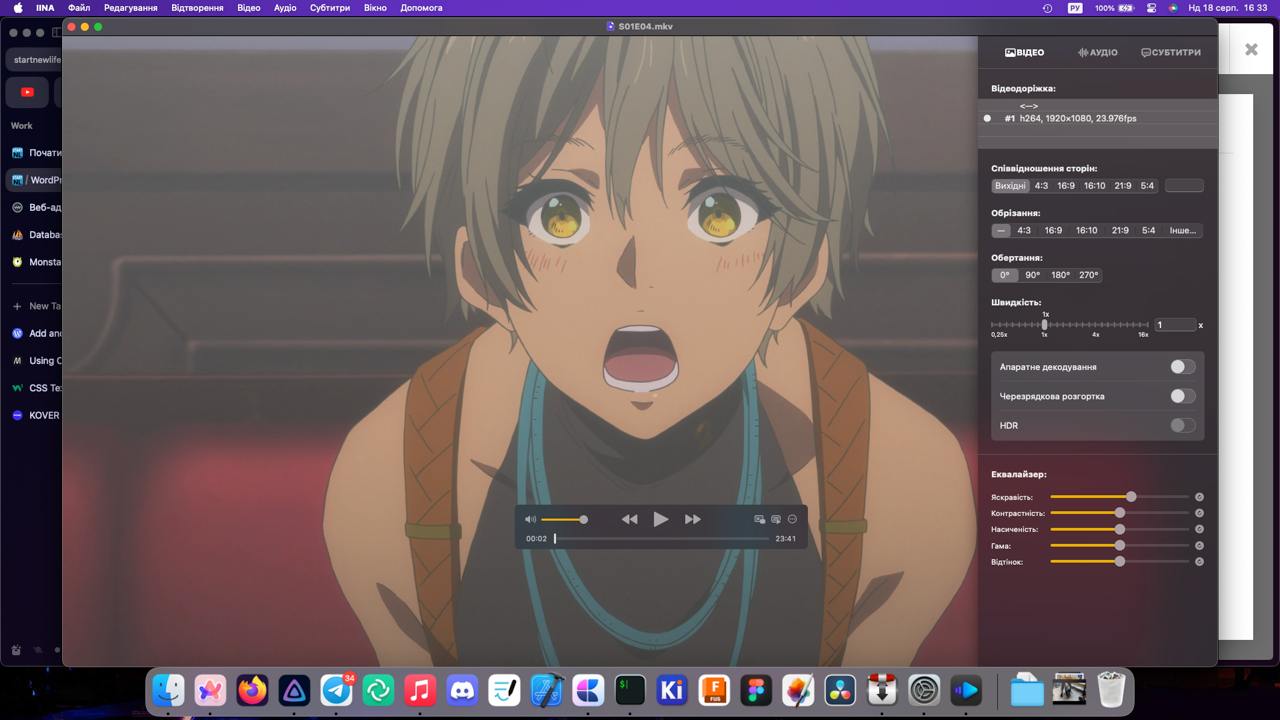Reset the Яскравість equalizer value

[1199, 497]
